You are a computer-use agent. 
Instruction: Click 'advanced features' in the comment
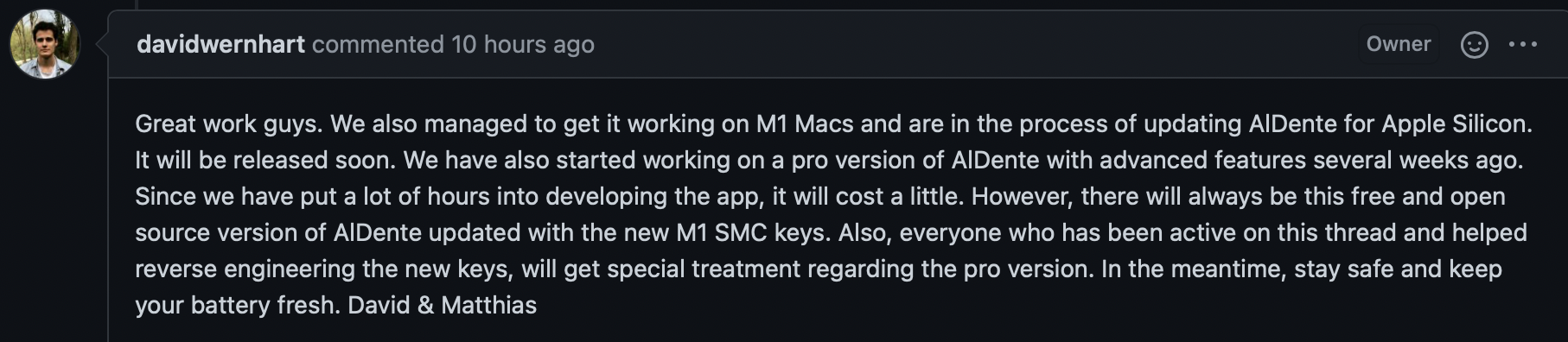coord(1219,161)
